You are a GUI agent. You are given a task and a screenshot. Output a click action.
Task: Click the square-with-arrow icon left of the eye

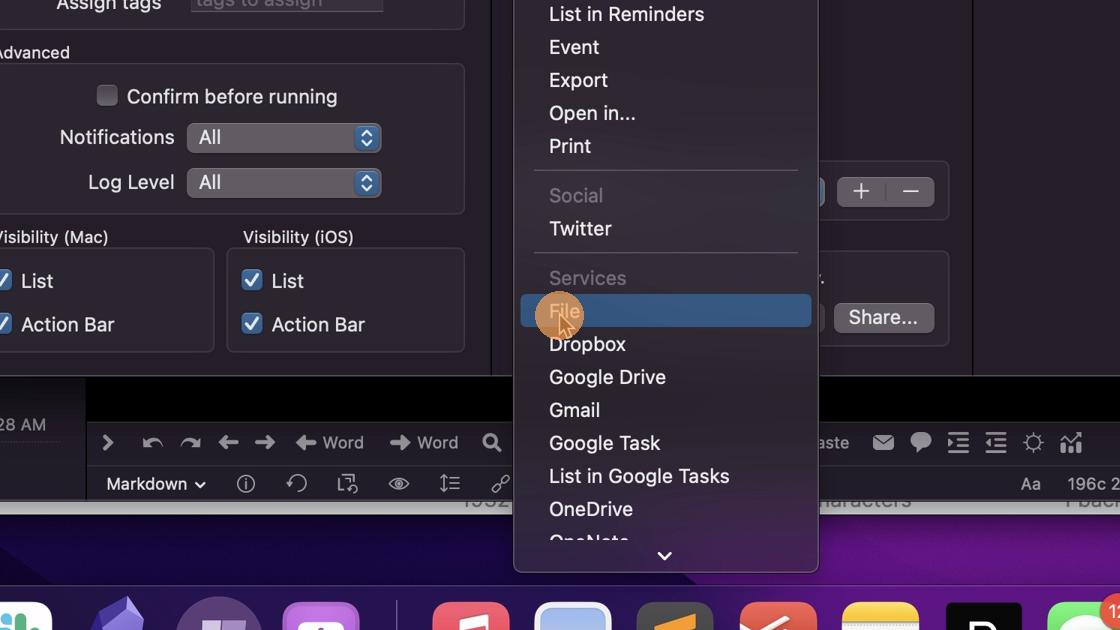347,484
